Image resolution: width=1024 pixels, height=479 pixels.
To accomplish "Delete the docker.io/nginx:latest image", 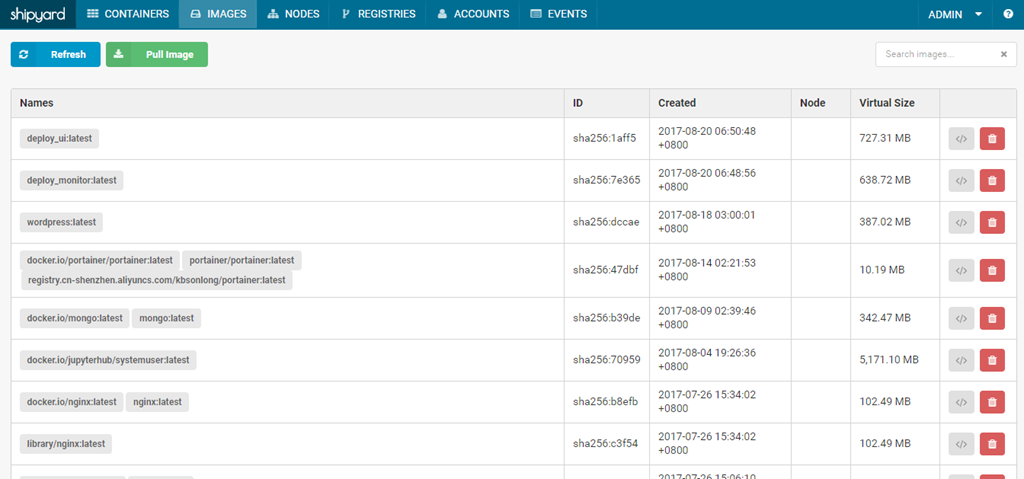I will 992,402.
